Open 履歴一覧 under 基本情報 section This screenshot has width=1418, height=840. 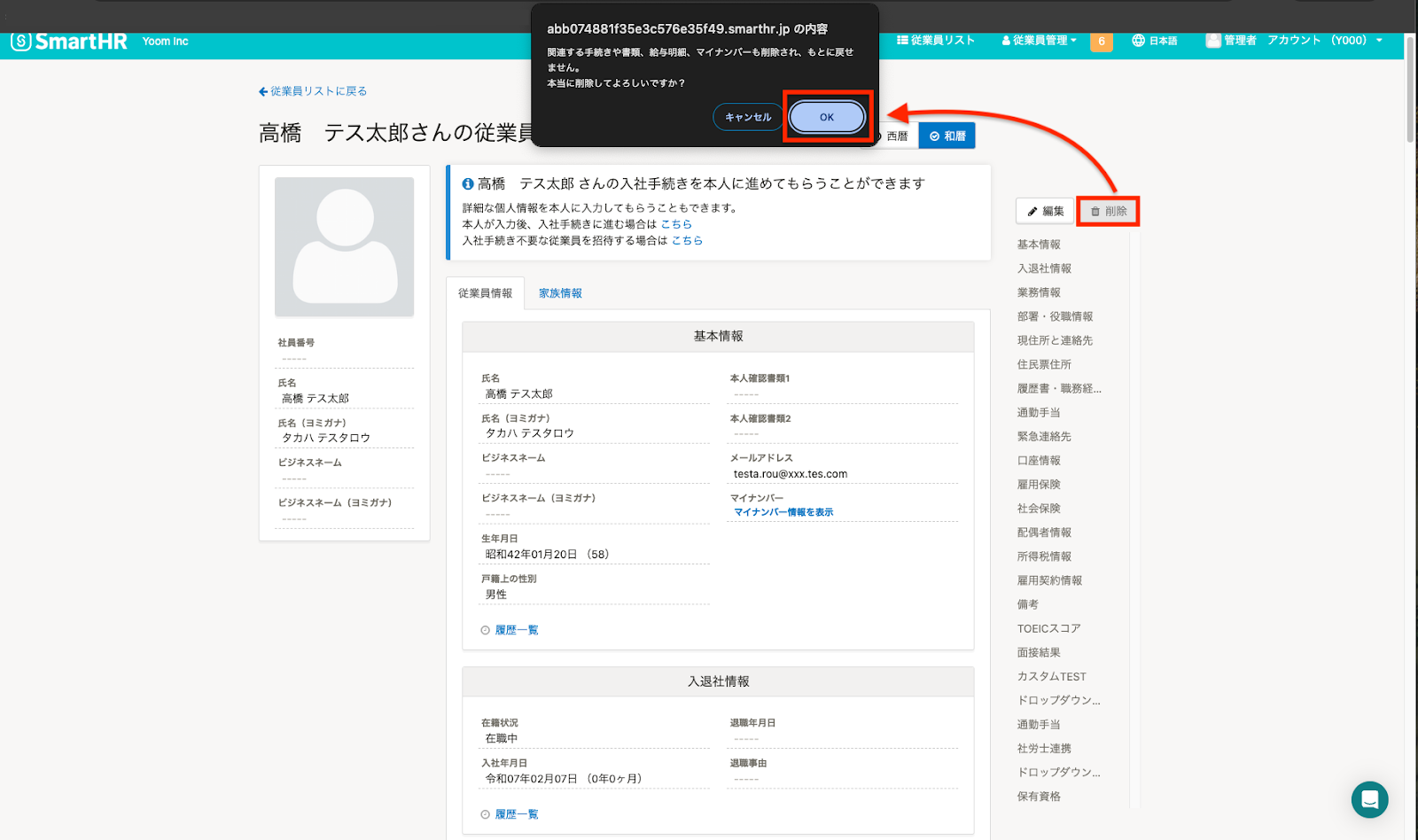(x=516, y=630)
